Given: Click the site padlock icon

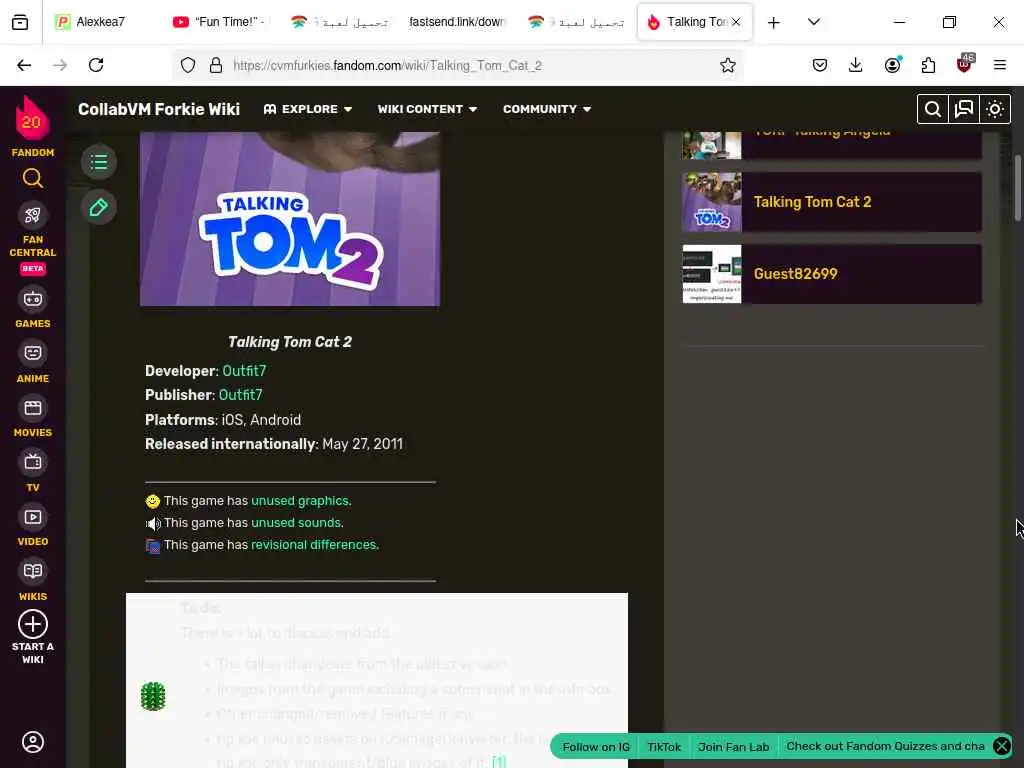Looking at the screenshot, I should (216, 65).
